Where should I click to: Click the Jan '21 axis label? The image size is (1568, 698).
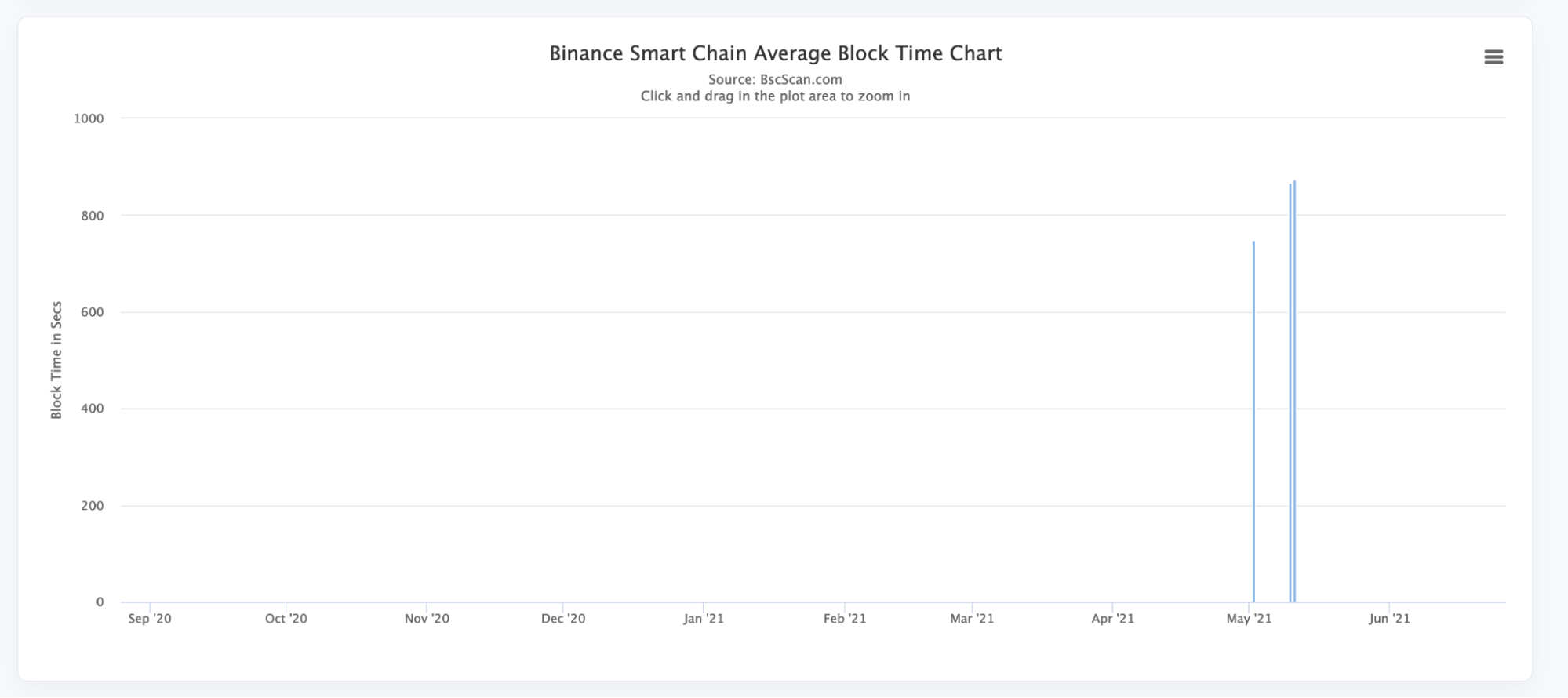(x=704, y=619)
